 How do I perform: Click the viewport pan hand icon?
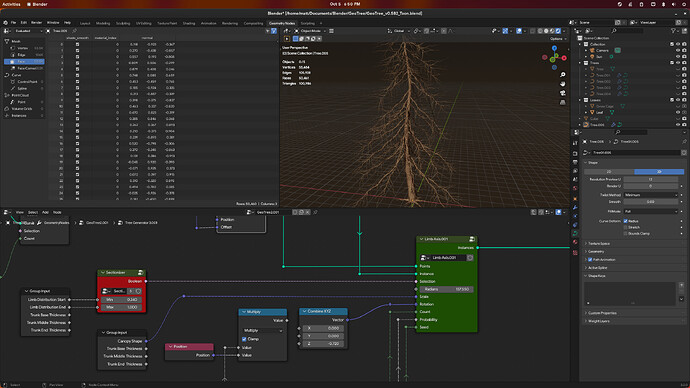coord(562,84)
